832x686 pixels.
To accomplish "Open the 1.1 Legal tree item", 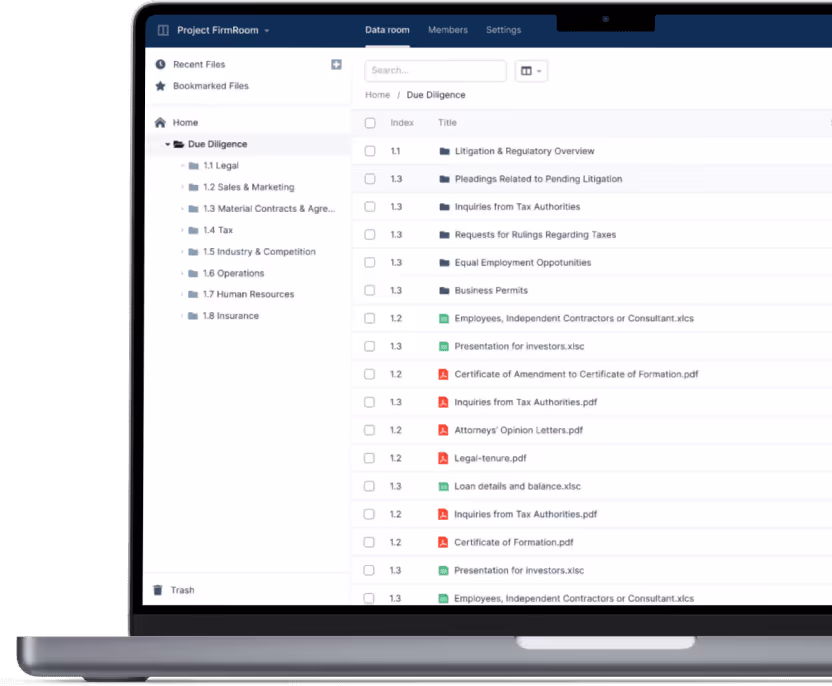I will click(x=221, y=166).
